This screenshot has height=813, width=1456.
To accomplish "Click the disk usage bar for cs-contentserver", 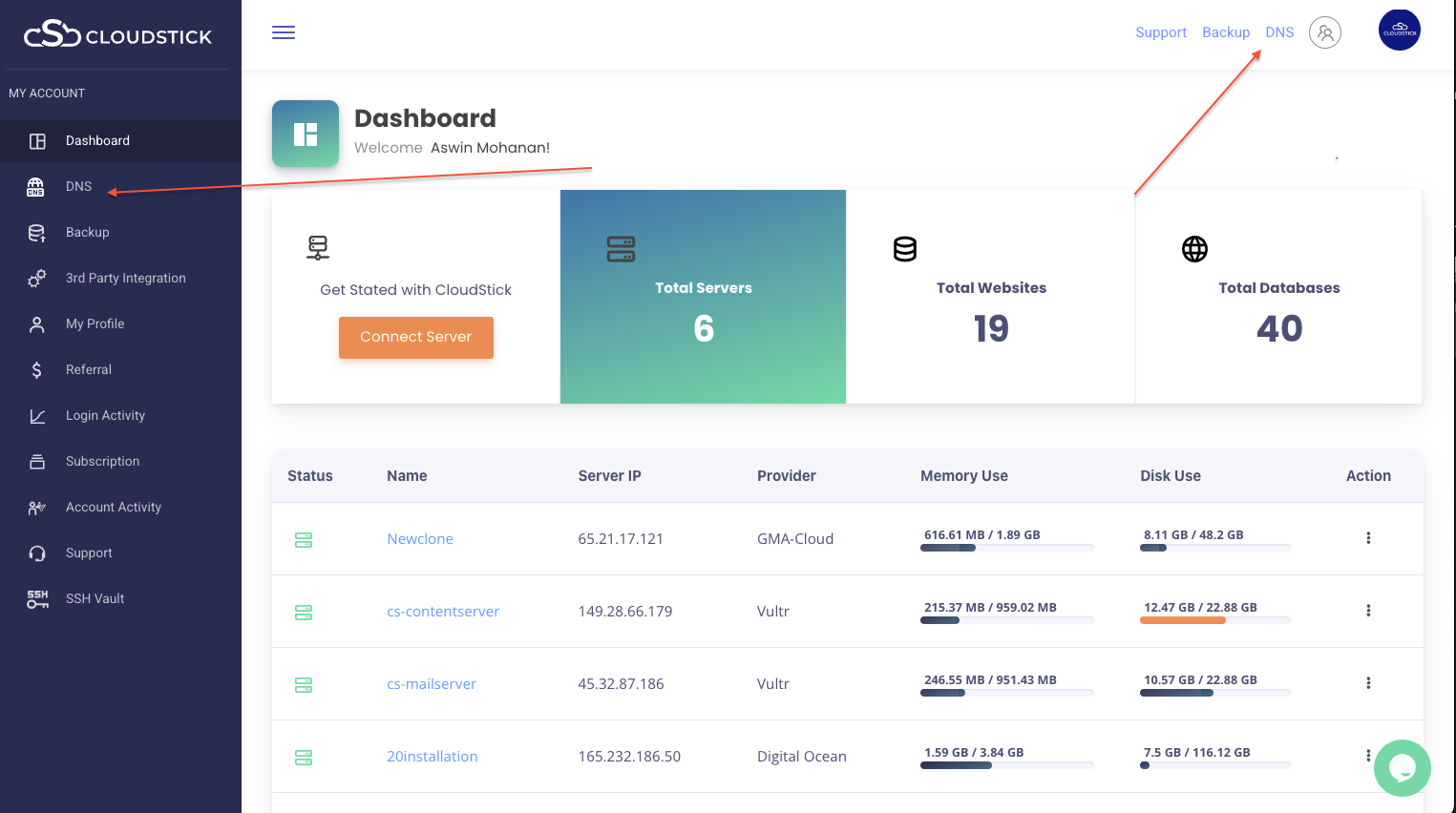I will [1214, 620].
